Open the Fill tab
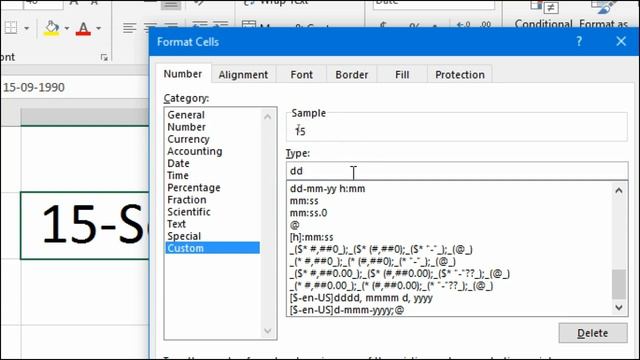The height and width of the screenshot is (360, 640). [x=402, y=75]
